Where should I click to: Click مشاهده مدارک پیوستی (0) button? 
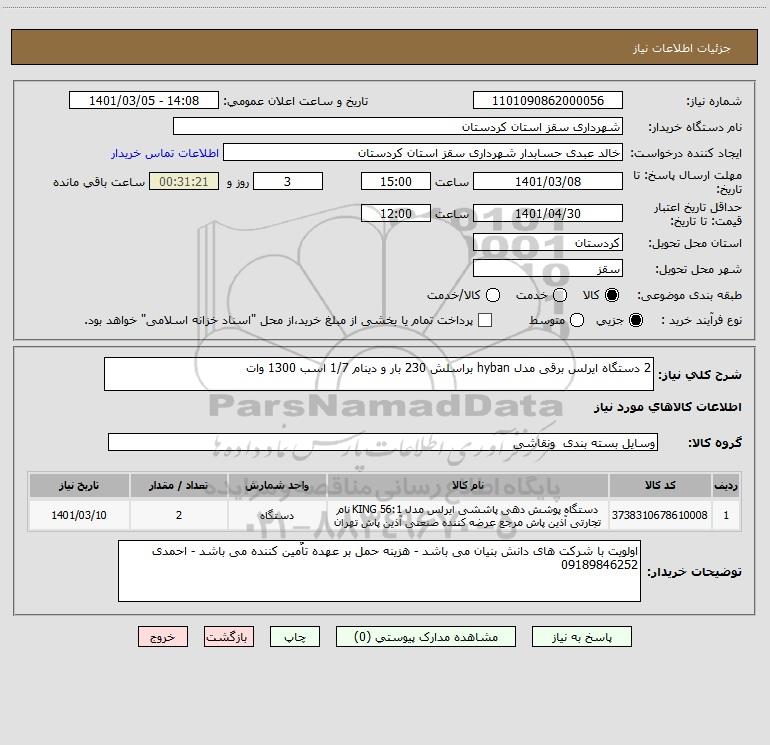[426, 637]
